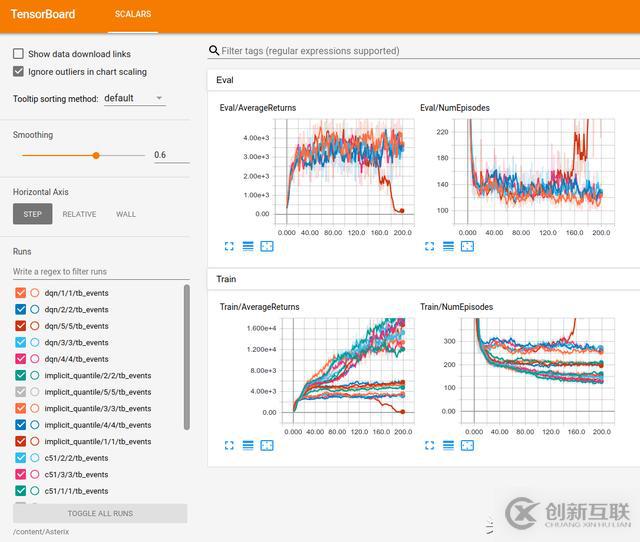The image size is (640, 542).
Task: Fit domain to data on Train/NumEpisodes
Action: [467, 445]
